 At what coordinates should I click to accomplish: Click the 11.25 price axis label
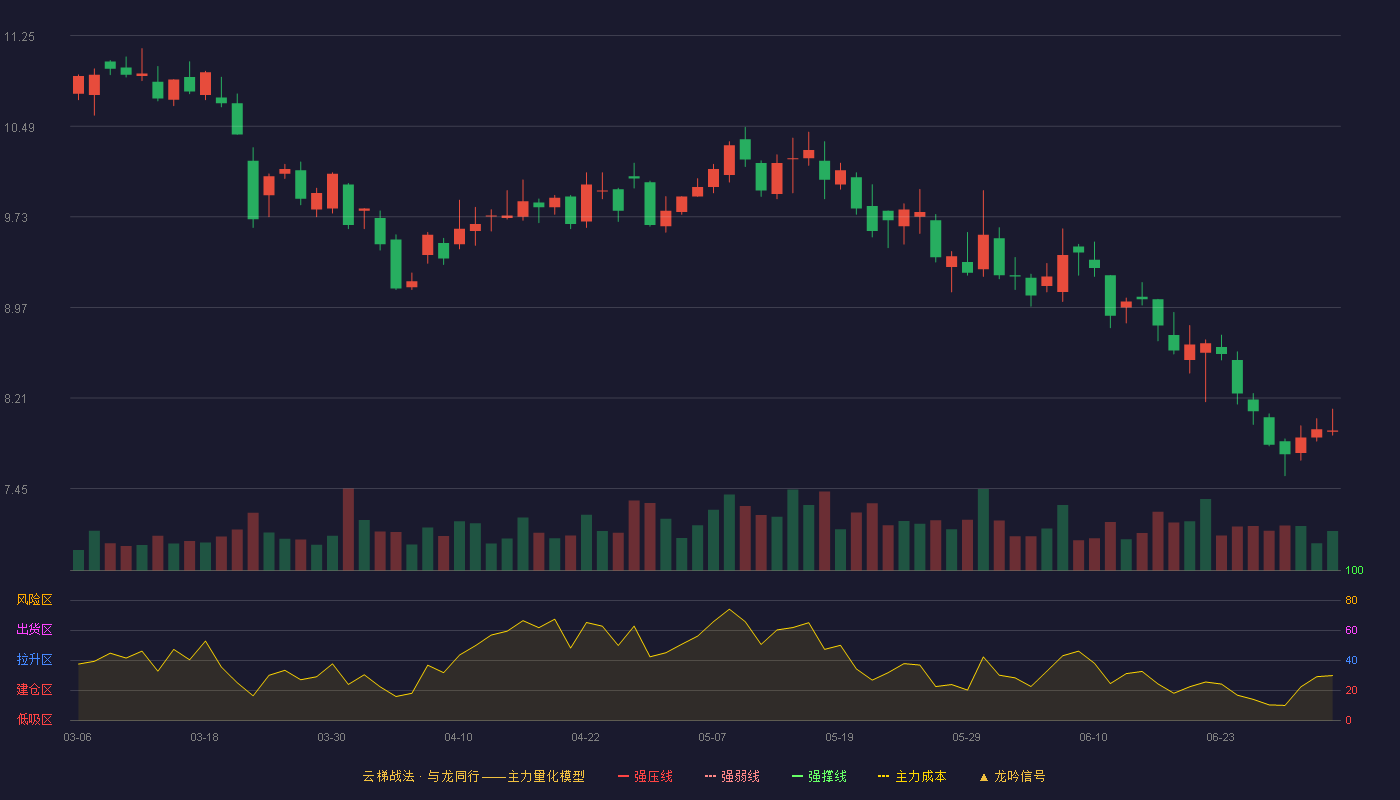pos(19,37)
